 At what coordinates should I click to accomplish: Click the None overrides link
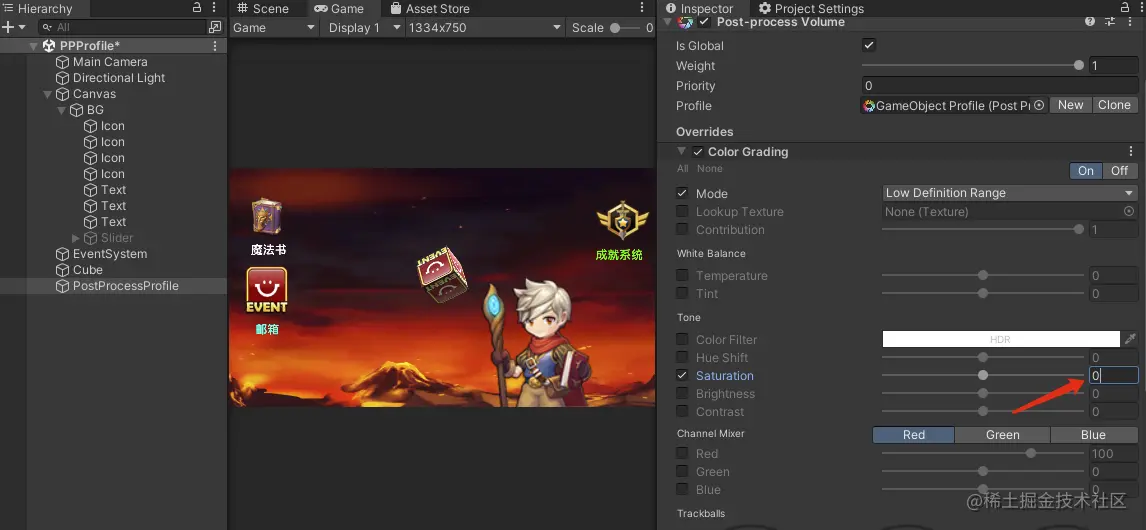click(x=710, y=169)
